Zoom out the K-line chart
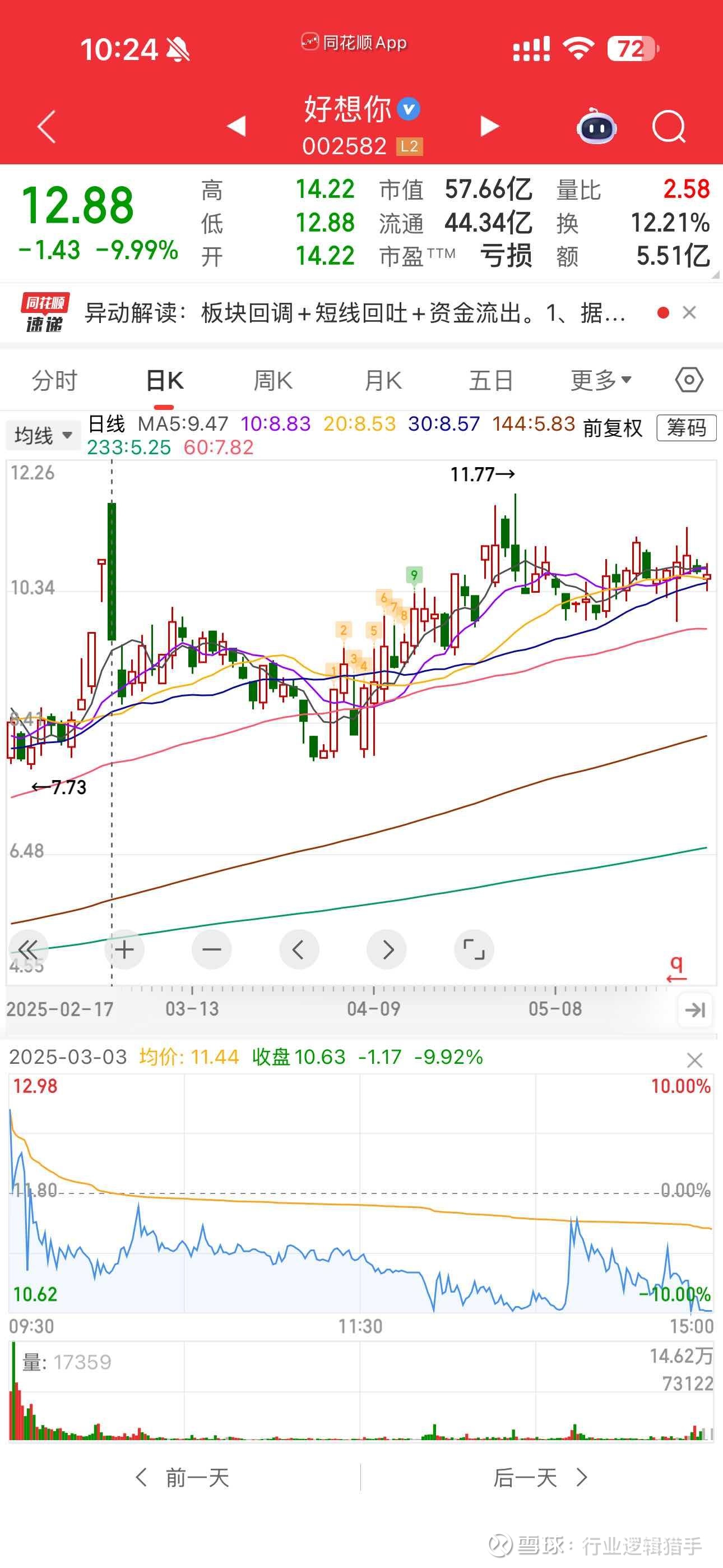The height and width of the screenshot is (1568, 723). (x=212, y=949)
